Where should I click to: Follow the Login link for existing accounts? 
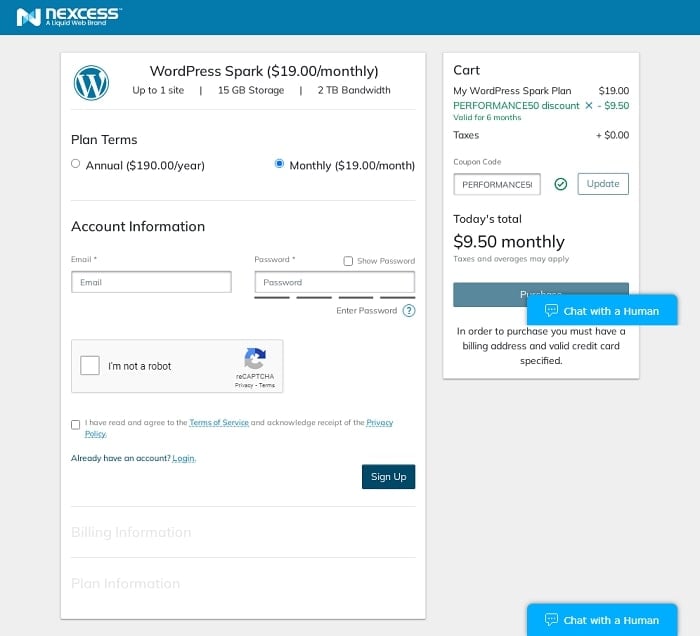click(x=184, y=458)
